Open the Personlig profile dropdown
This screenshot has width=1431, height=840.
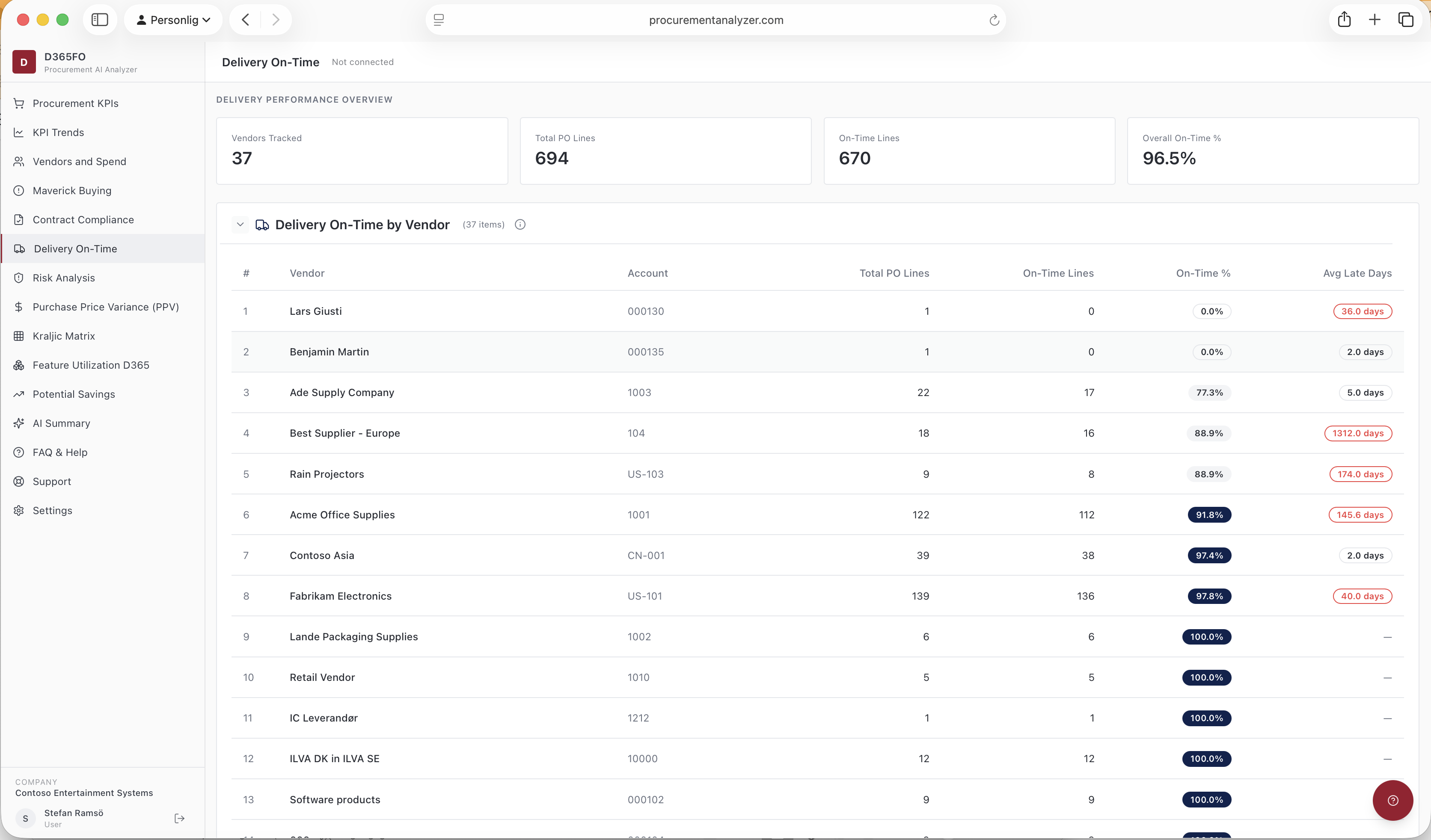(x=173, y=20)
